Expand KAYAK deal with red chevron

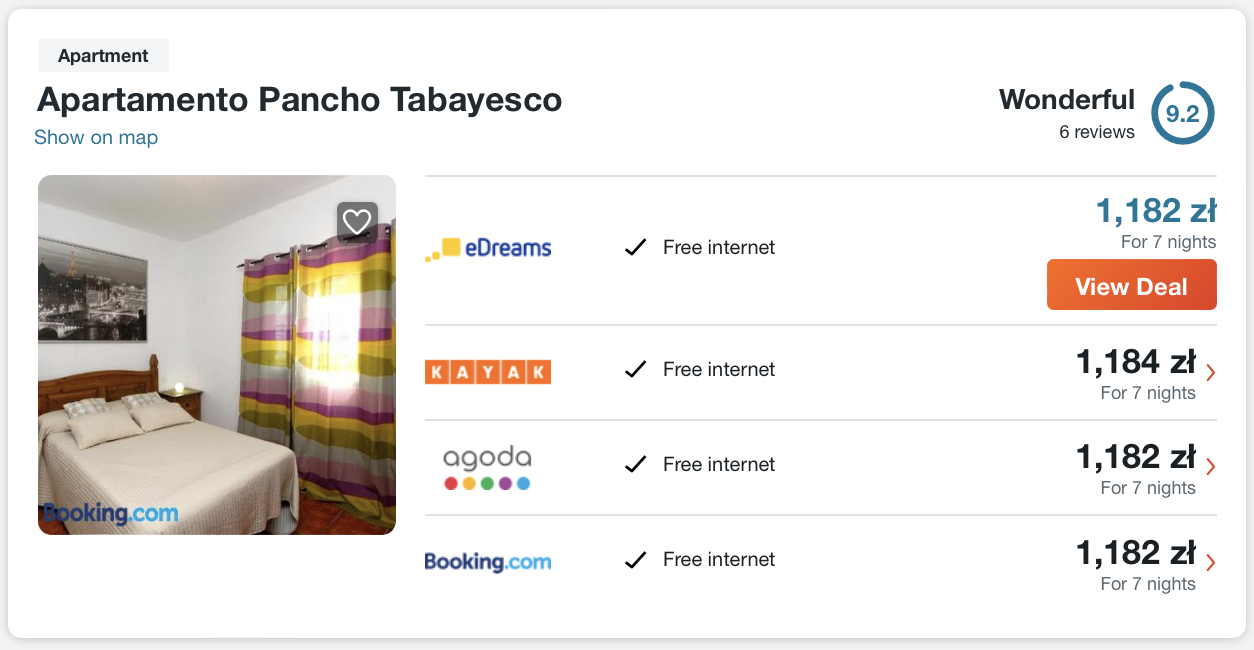tap(1211, 373)
